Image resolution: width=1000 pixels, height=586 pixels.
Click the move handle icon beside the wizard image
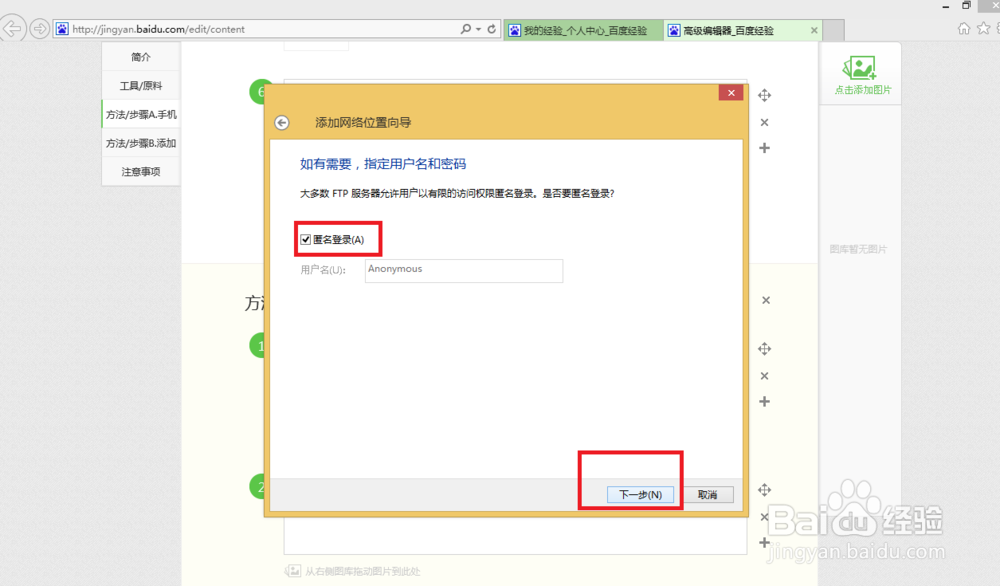coord(764,94)
